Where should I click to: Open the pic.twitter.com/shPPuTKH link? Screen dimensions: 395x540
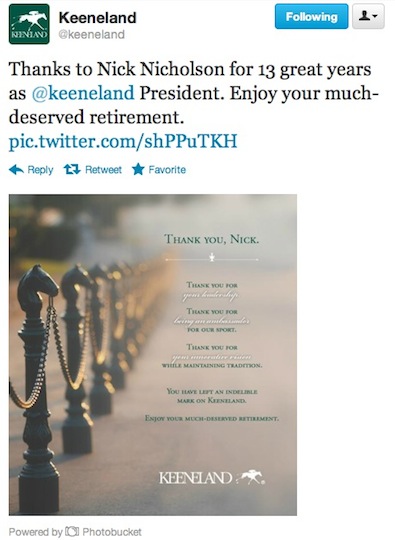[x=123, y=141]
